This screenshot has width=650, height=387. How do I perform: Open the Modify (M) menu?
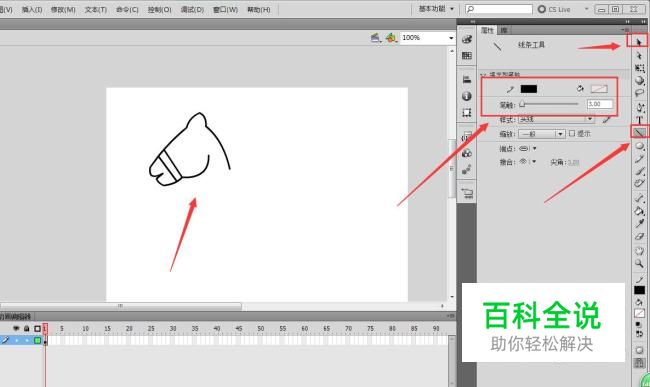point(63,10)
